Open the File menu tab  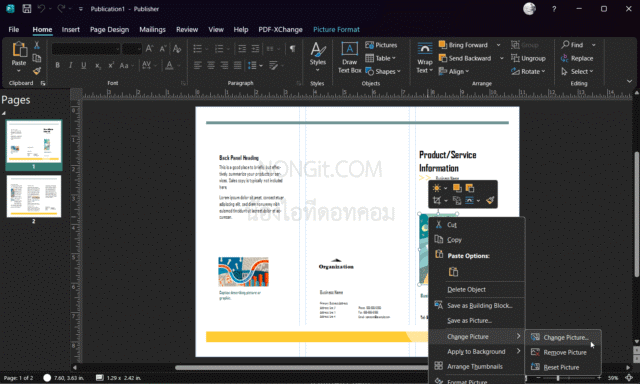point(13,29)
